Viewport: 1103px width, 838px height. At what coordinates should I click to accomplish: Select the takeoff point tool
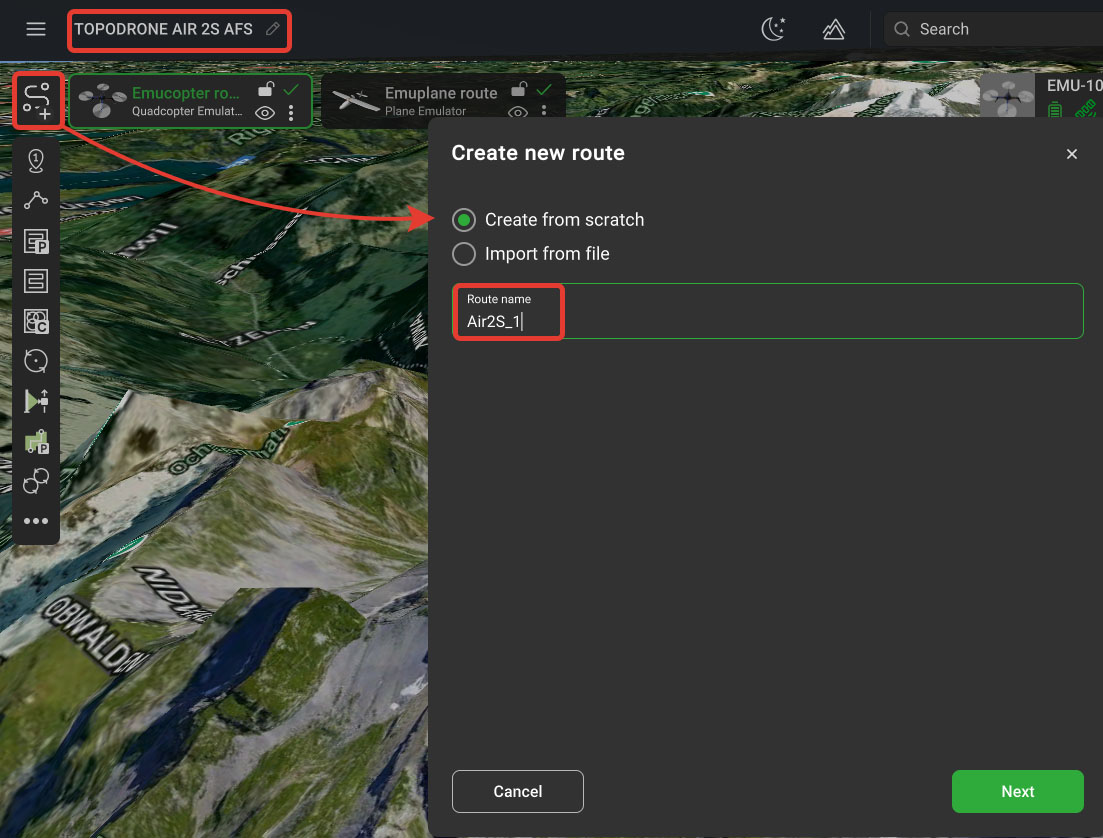[36, 401]
